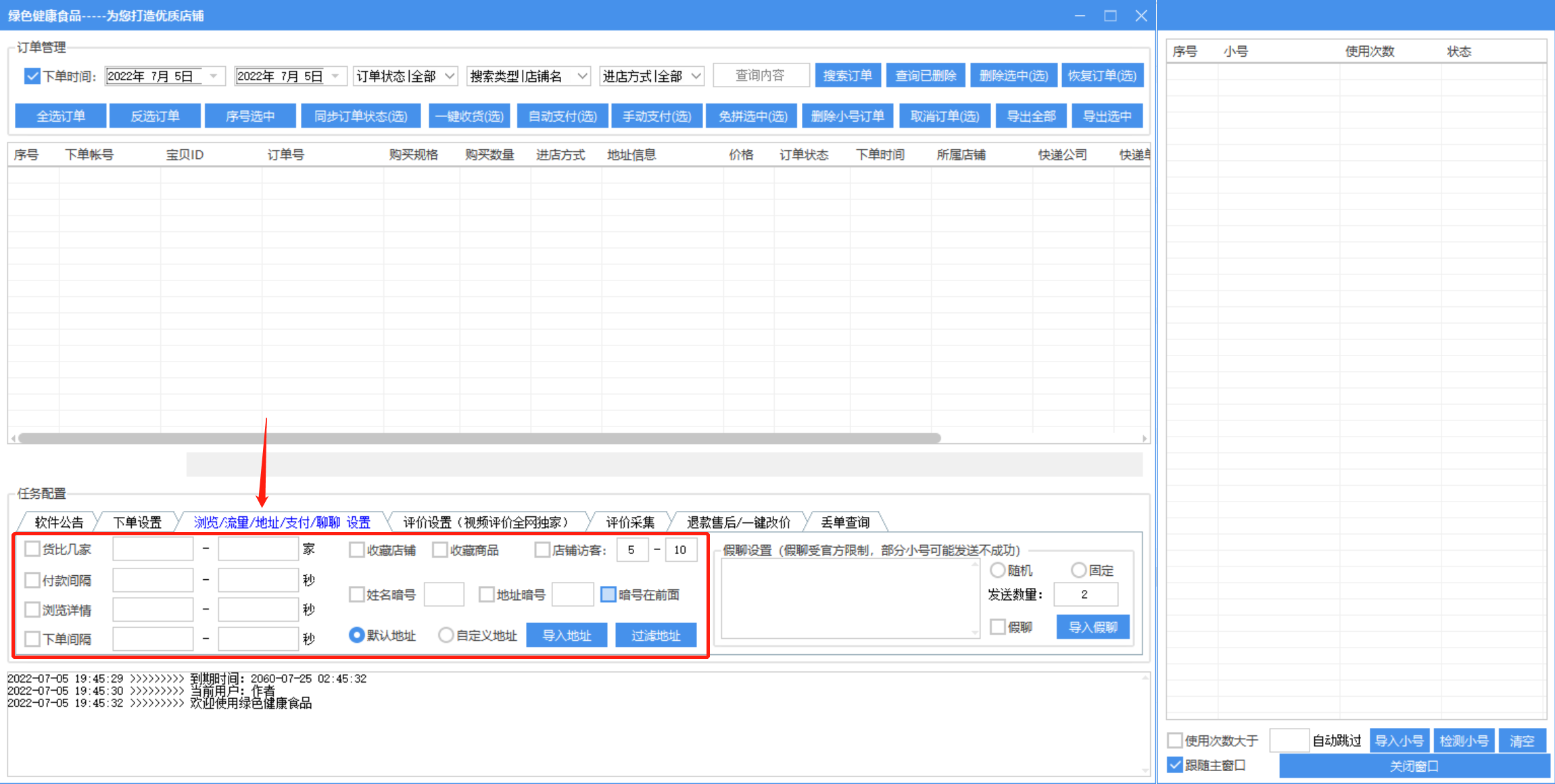Click the 发送数量 input field
This screenshot has width=1555, height=784.
(x=1086, y=595)
